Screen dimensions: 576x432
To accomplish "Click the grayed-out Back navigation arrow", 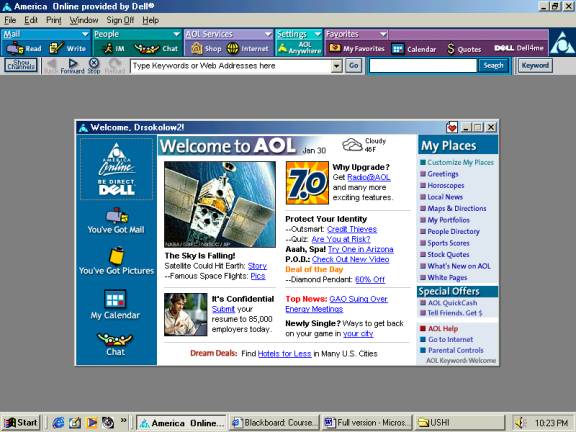I will [51, 66].
